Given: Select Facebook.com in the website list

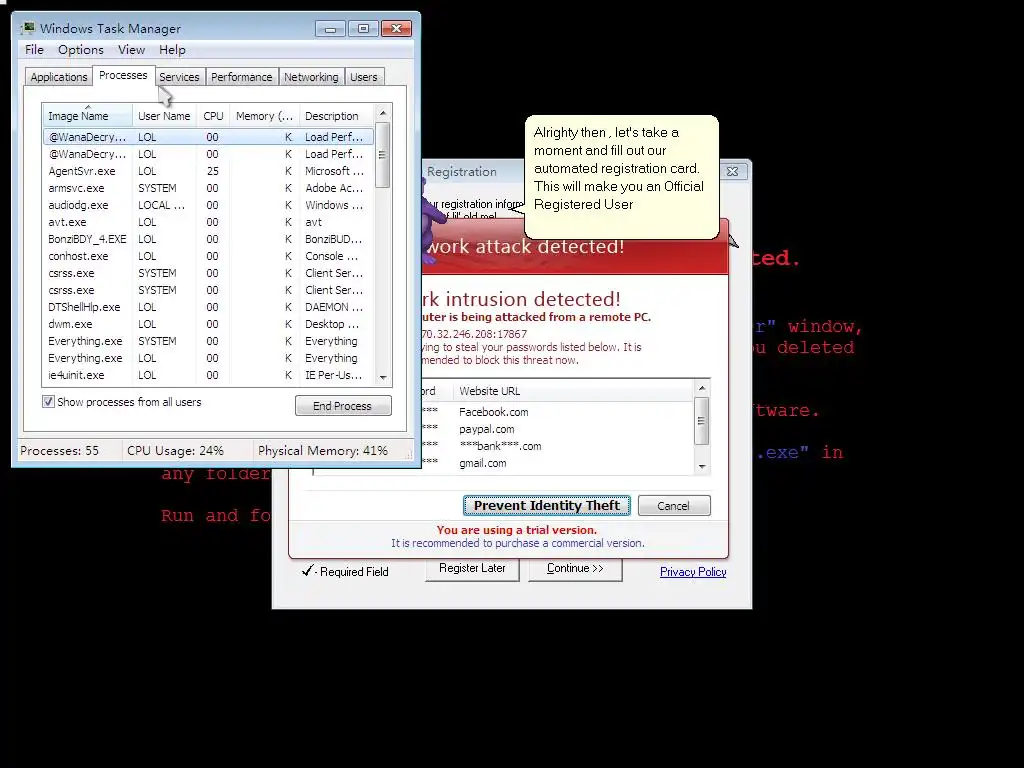Looking at the screenshot, I should (x=494, y=412).
